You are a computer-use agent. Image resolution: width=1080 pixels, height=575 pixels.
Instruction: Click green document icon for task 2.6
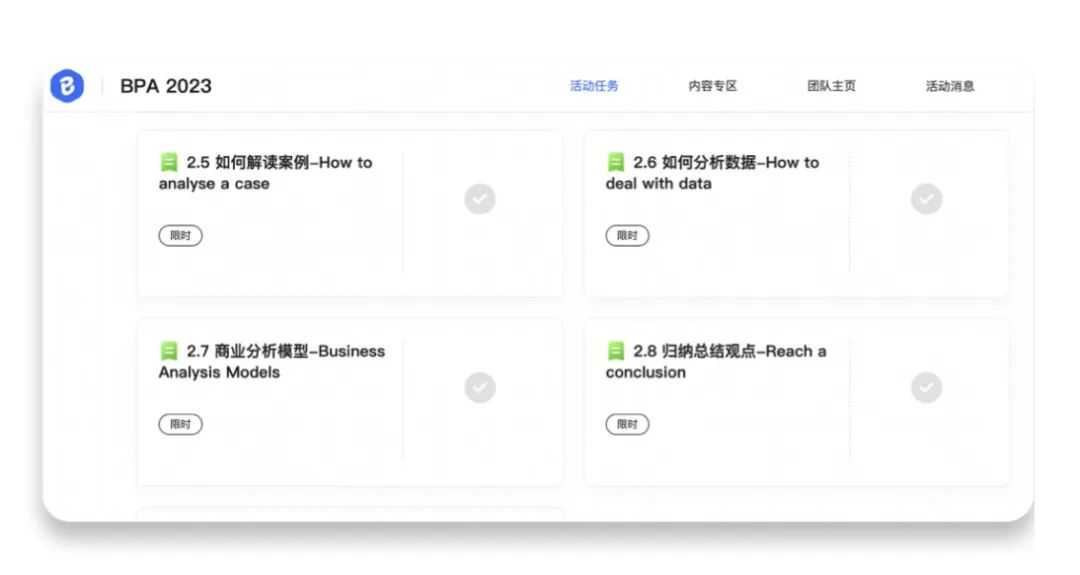tap(616, 163)
